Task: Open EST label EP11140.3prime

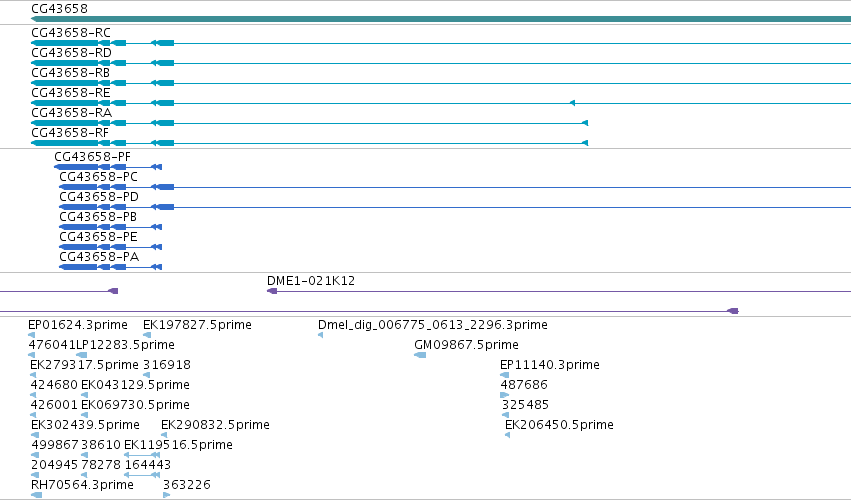Action: pos(550,365)
